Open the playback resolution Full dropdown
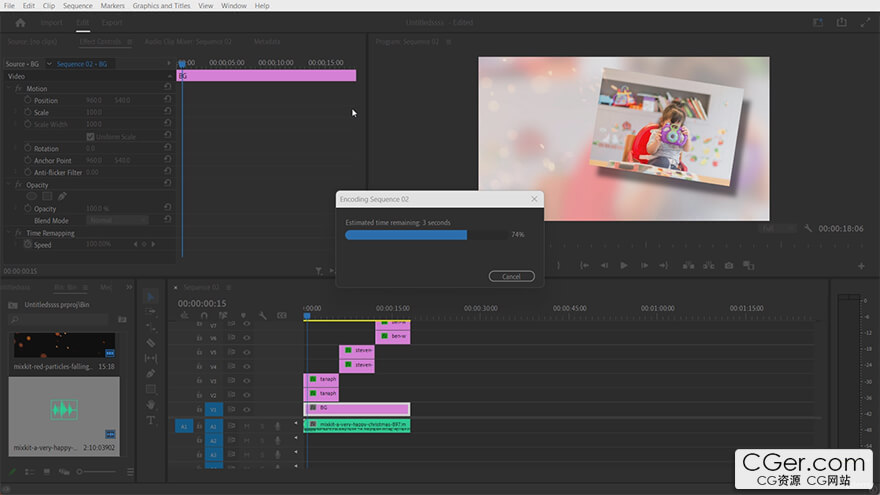Image resolution: width=880 pixels, height=495 pixels. tap(779, 229)
